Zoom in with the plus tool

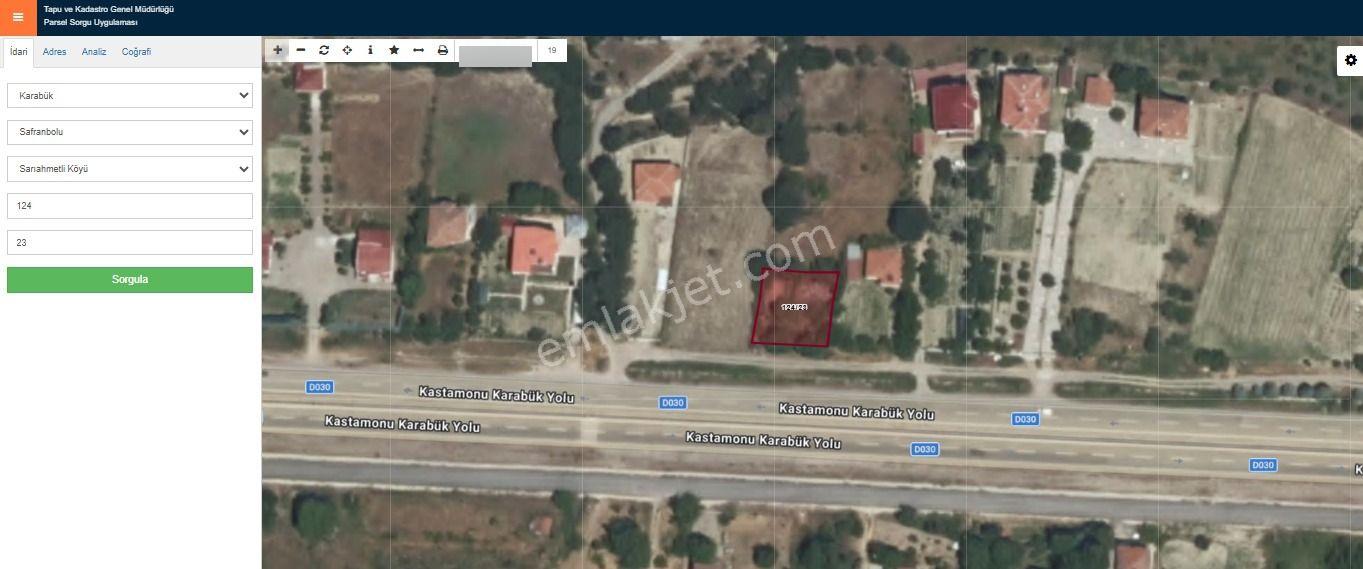(x=278, y=50)
